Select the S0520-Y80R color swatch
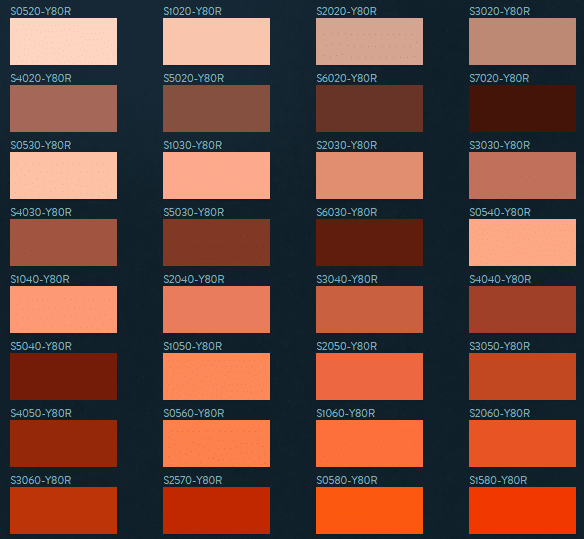 [63, 41]
